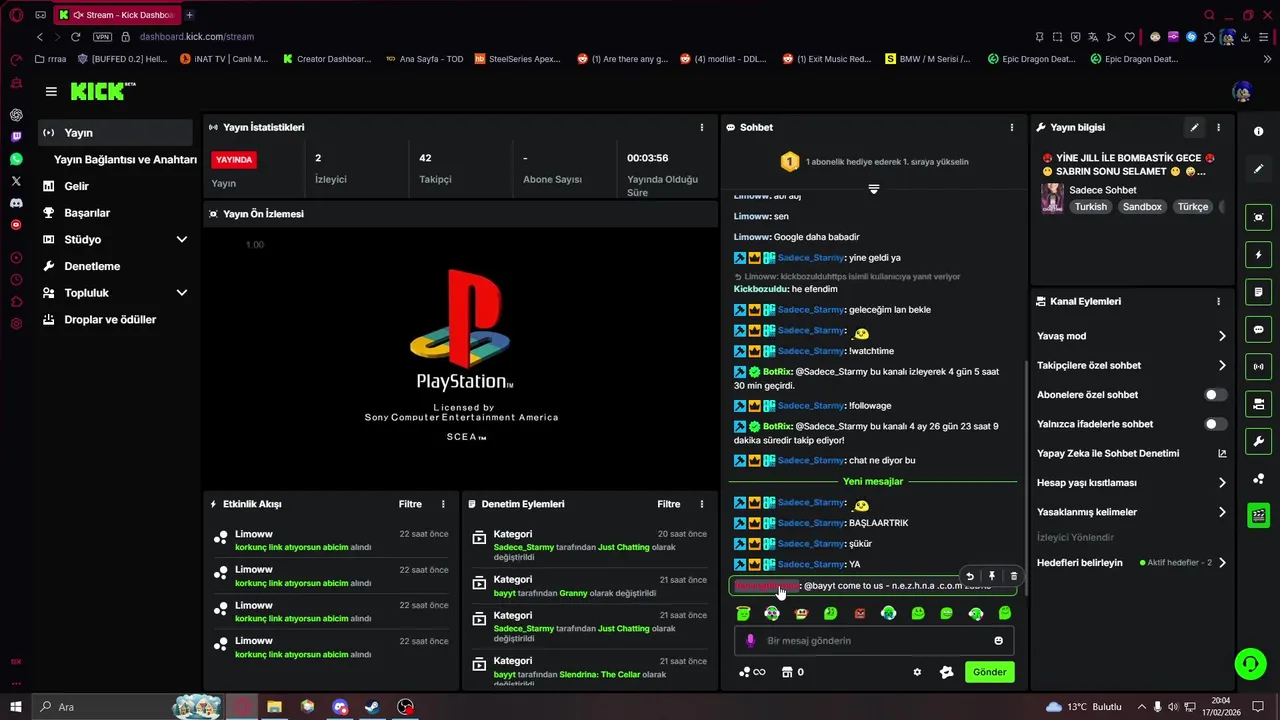Click the green Gönder button
Image resolution: width=1280 pixels, height=720 pixels.
989,672
